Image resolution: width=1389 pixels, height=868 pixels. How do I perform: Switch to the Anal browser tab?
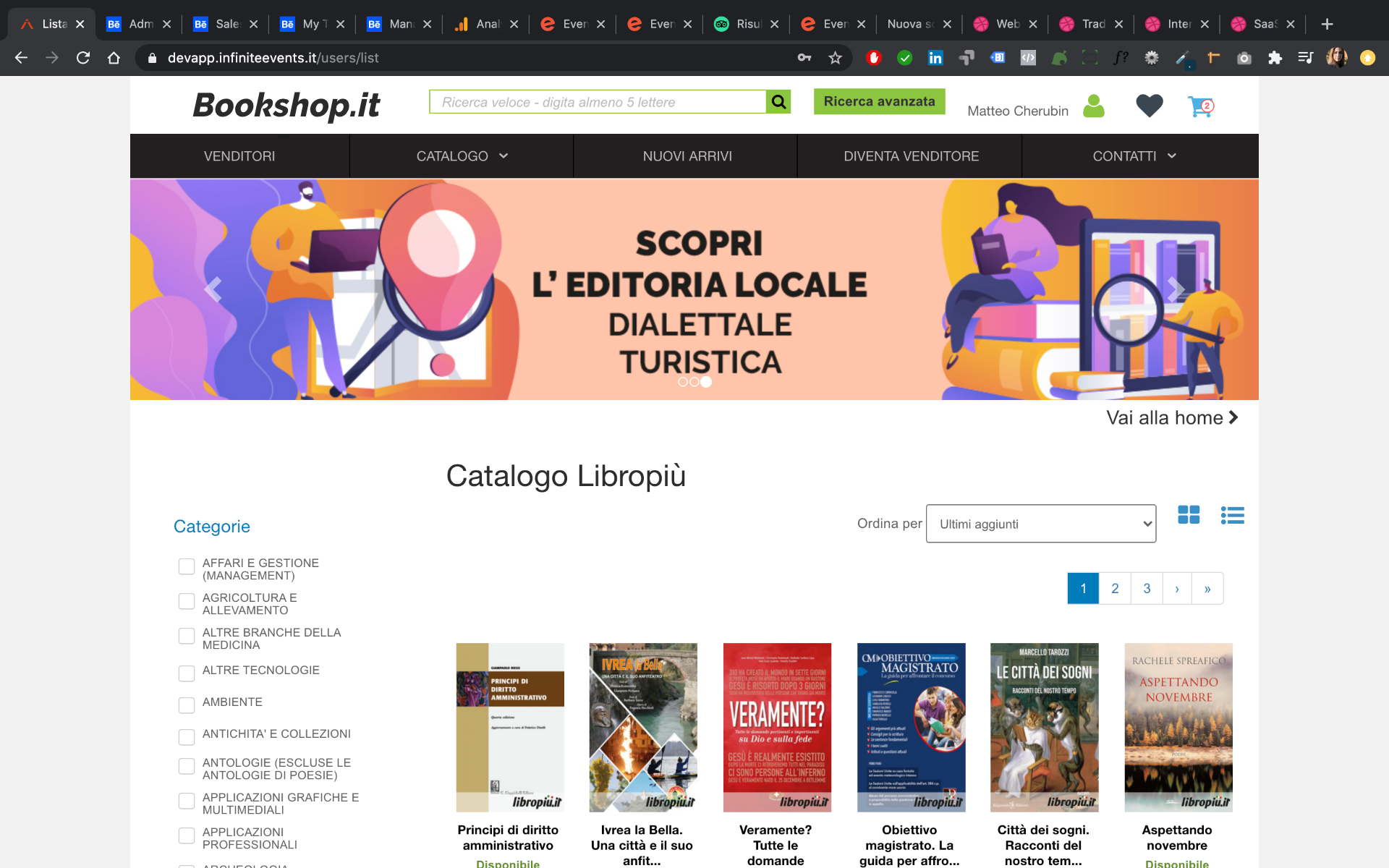coord(485,24)
